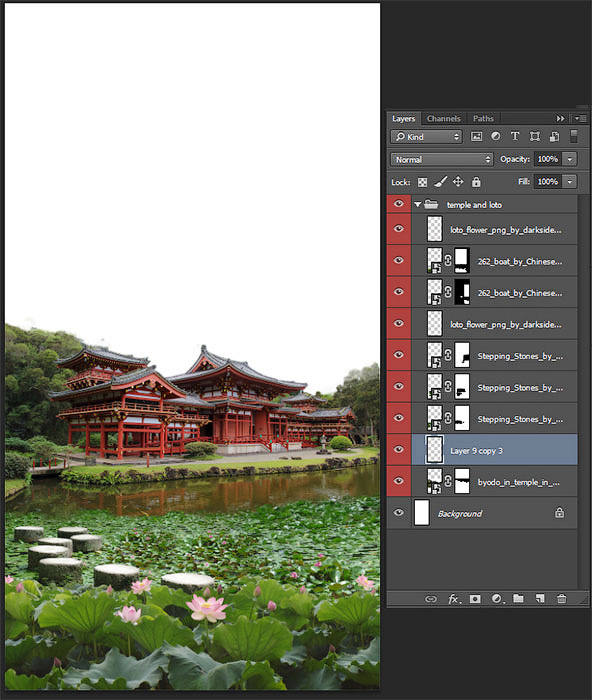The height and width of the screenshot is (700, 592).
Task: Select the Background layer name
Action: [x=460, y=514]
